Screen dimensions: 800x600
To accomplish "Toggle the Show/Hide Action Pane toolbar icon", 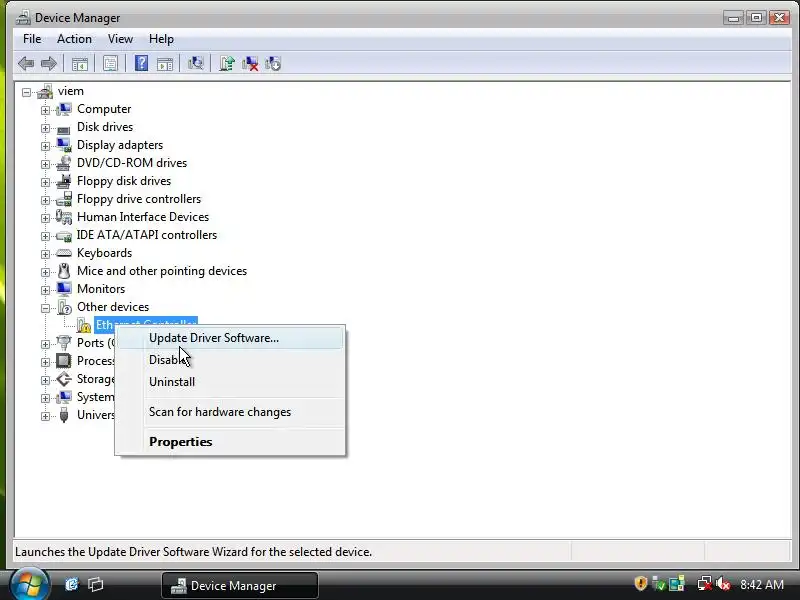I will coord(165,64).
